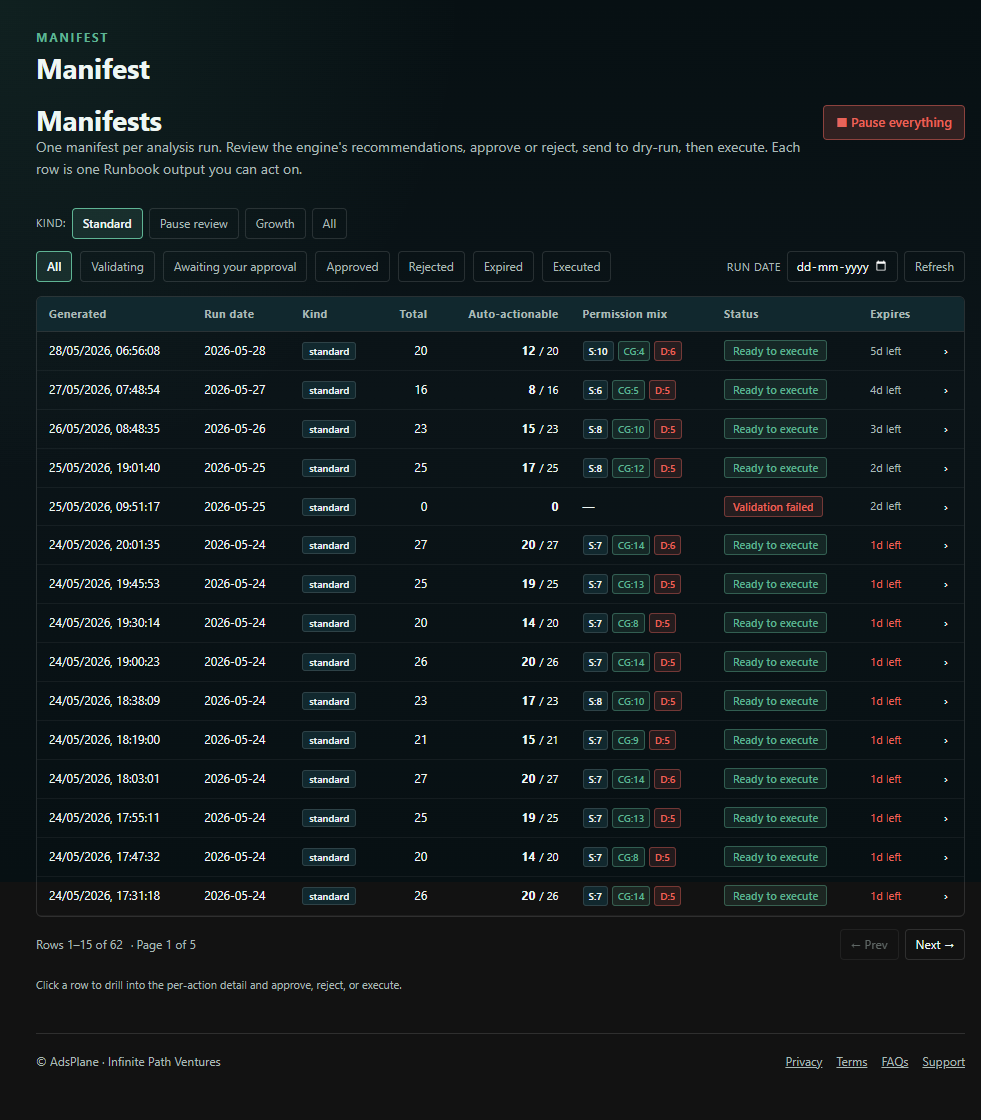Viewport: 981px width, 1120px height.
Task: Open chevron for 24/05/2026, 19:45:53 row
Action: (x=946, y=584)
